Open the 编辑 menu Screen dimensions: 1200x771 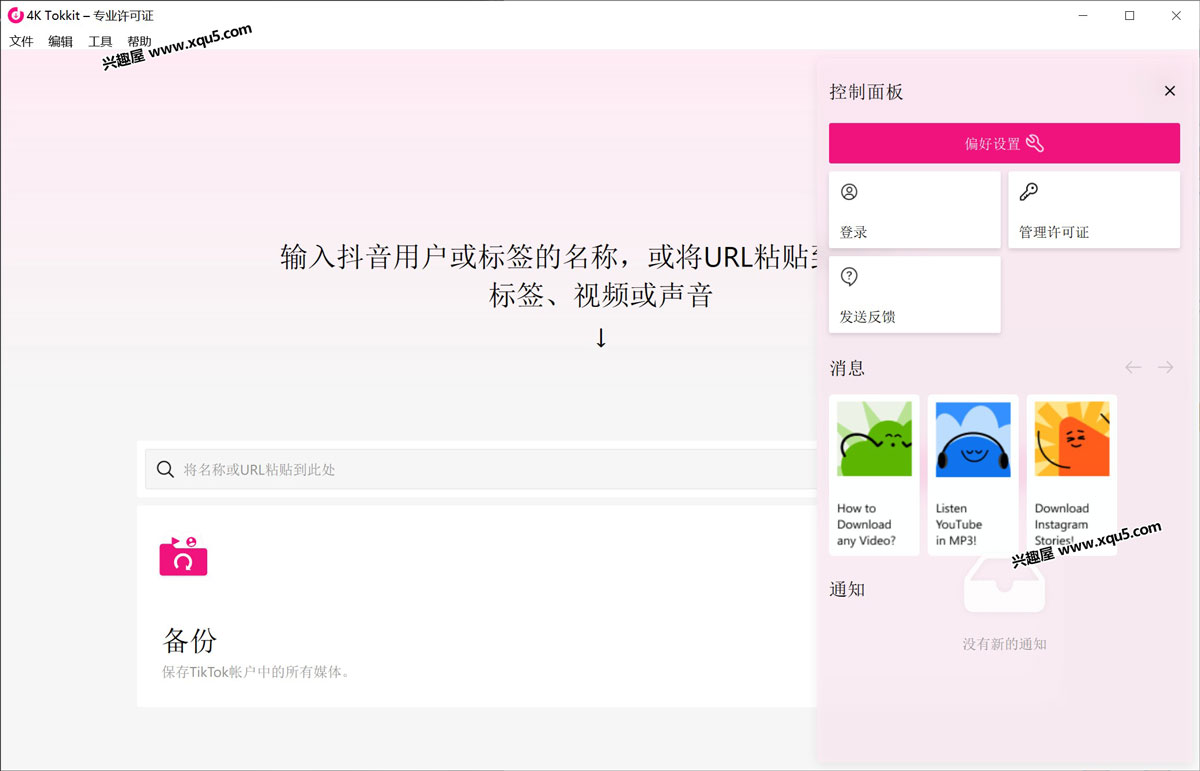60,41
